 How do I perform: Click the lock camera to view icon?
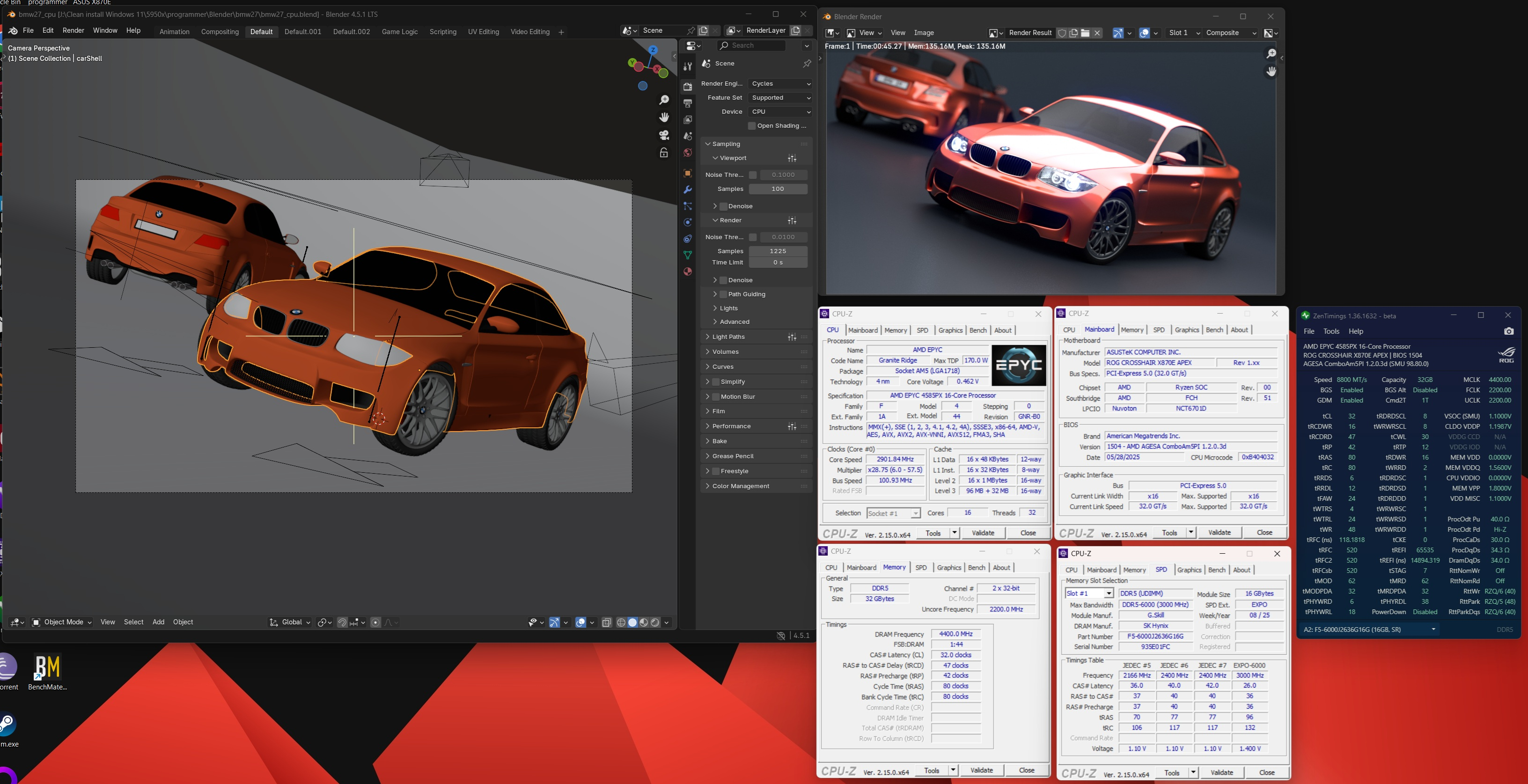(x=664, y=153)
